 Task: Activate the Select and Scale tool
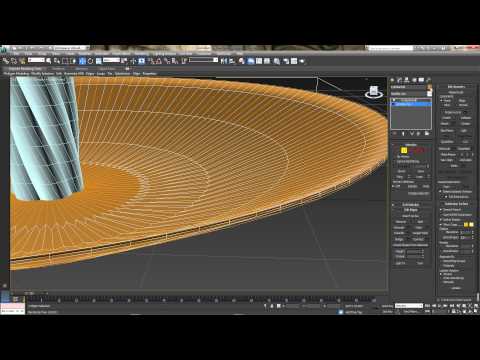[x=98, y=61]
